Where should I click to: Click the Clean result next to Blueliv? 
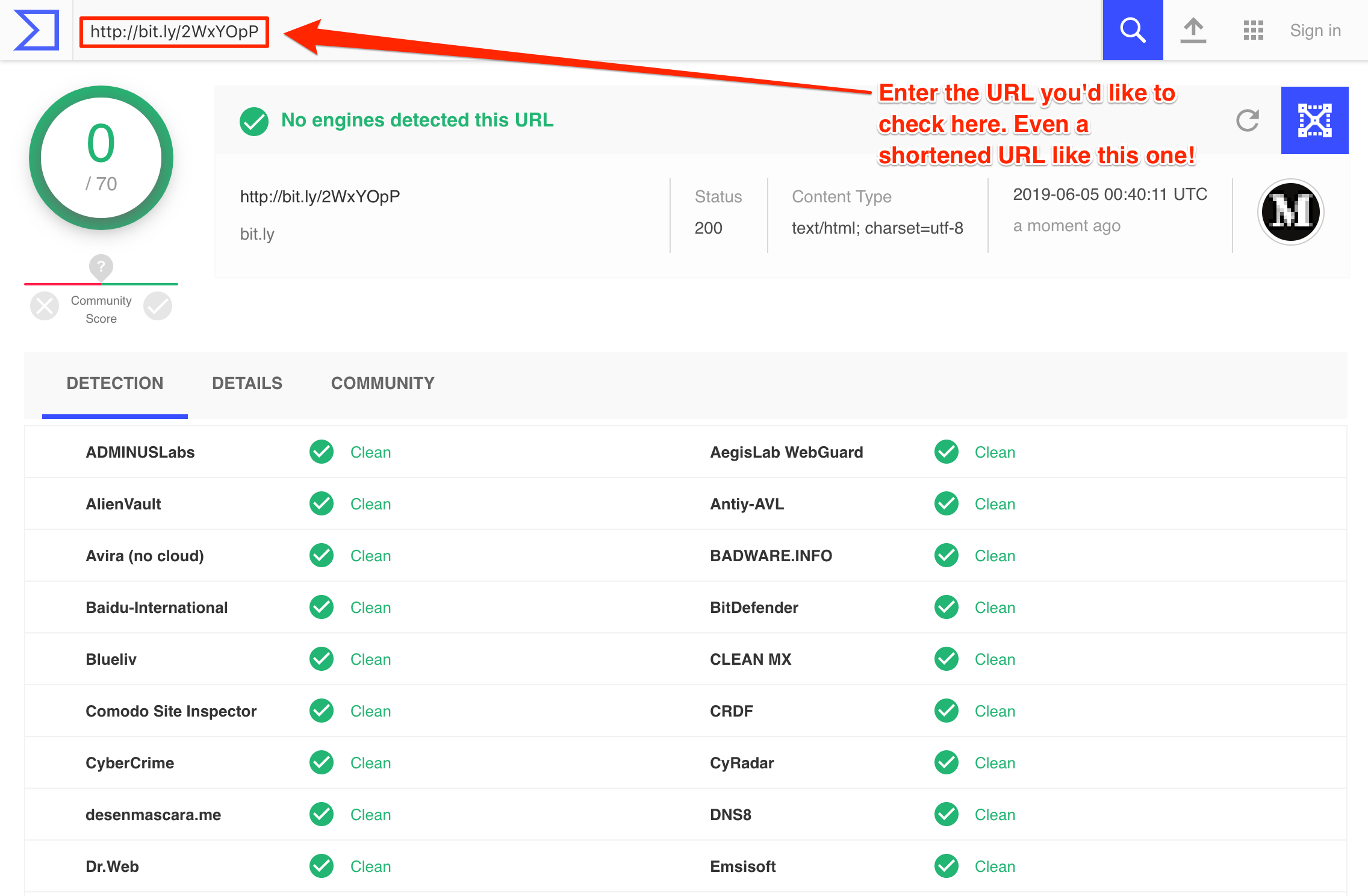370,659
